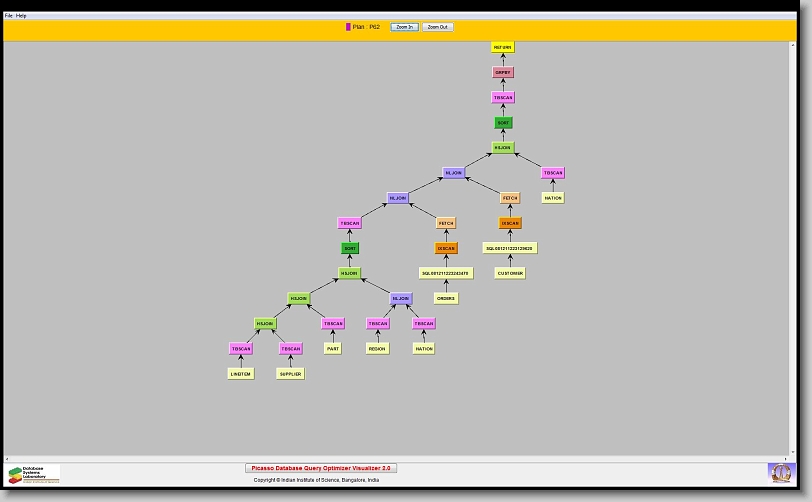Click the orange IXSCAN node above ORDERS index
The height and width of the screenshot is (502, 812).
[x=446, y=248]
